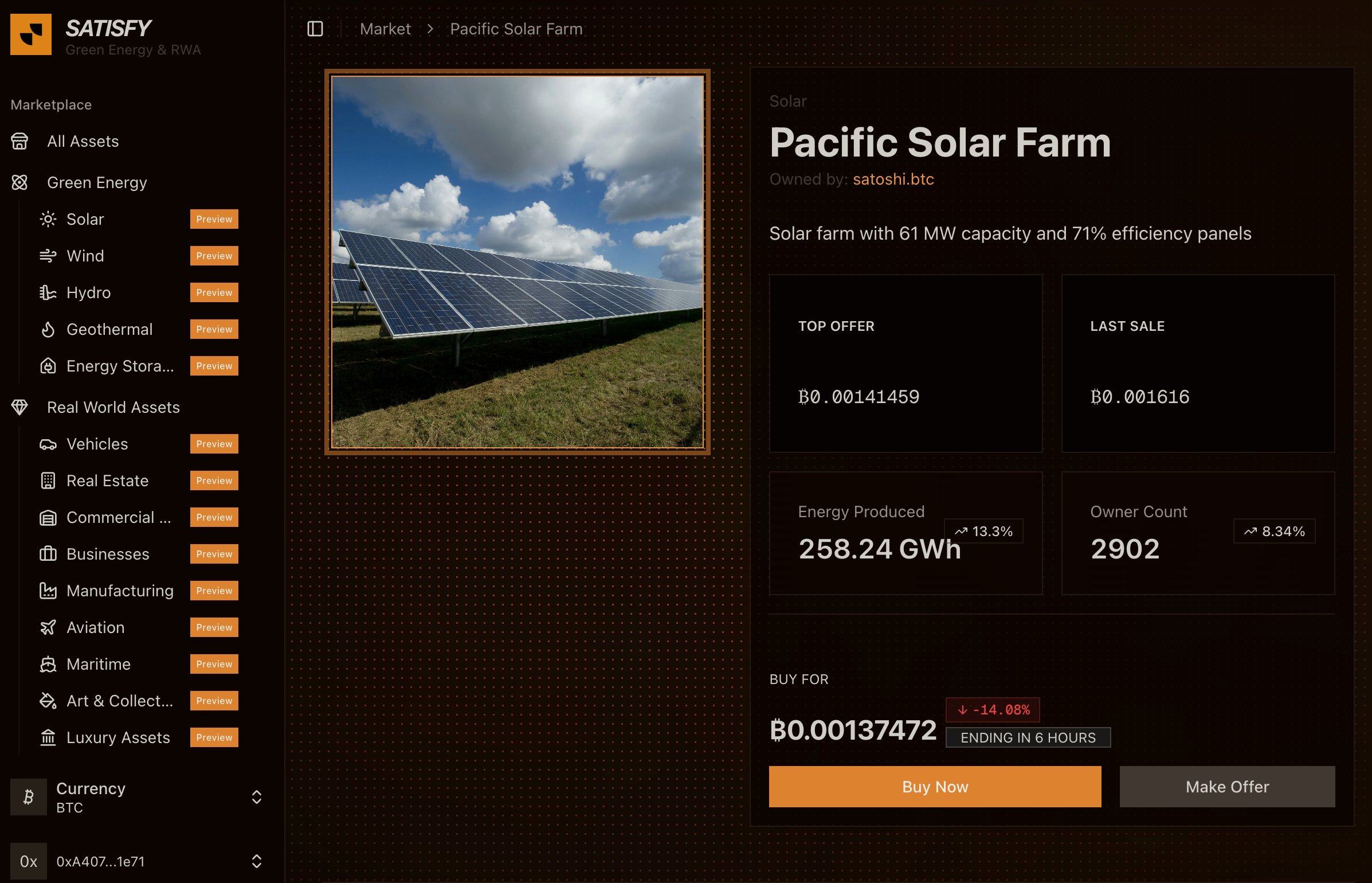Open the Currency BTC selector
This screenshot has width=1372, height=883.
pyautogui.click(x=138, y=797)
